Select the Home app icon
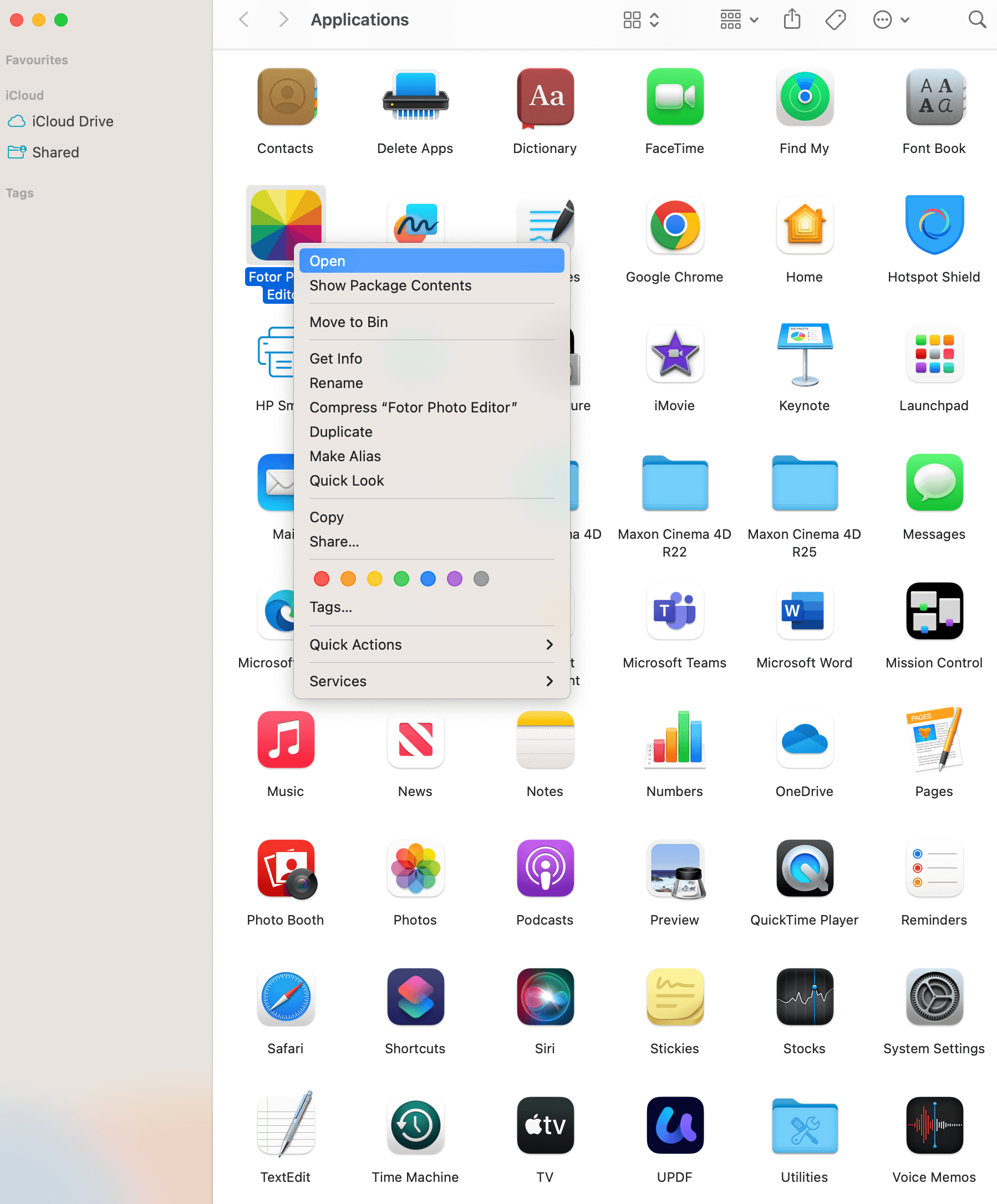997x1204 pixels. click(x=804, y=225)
